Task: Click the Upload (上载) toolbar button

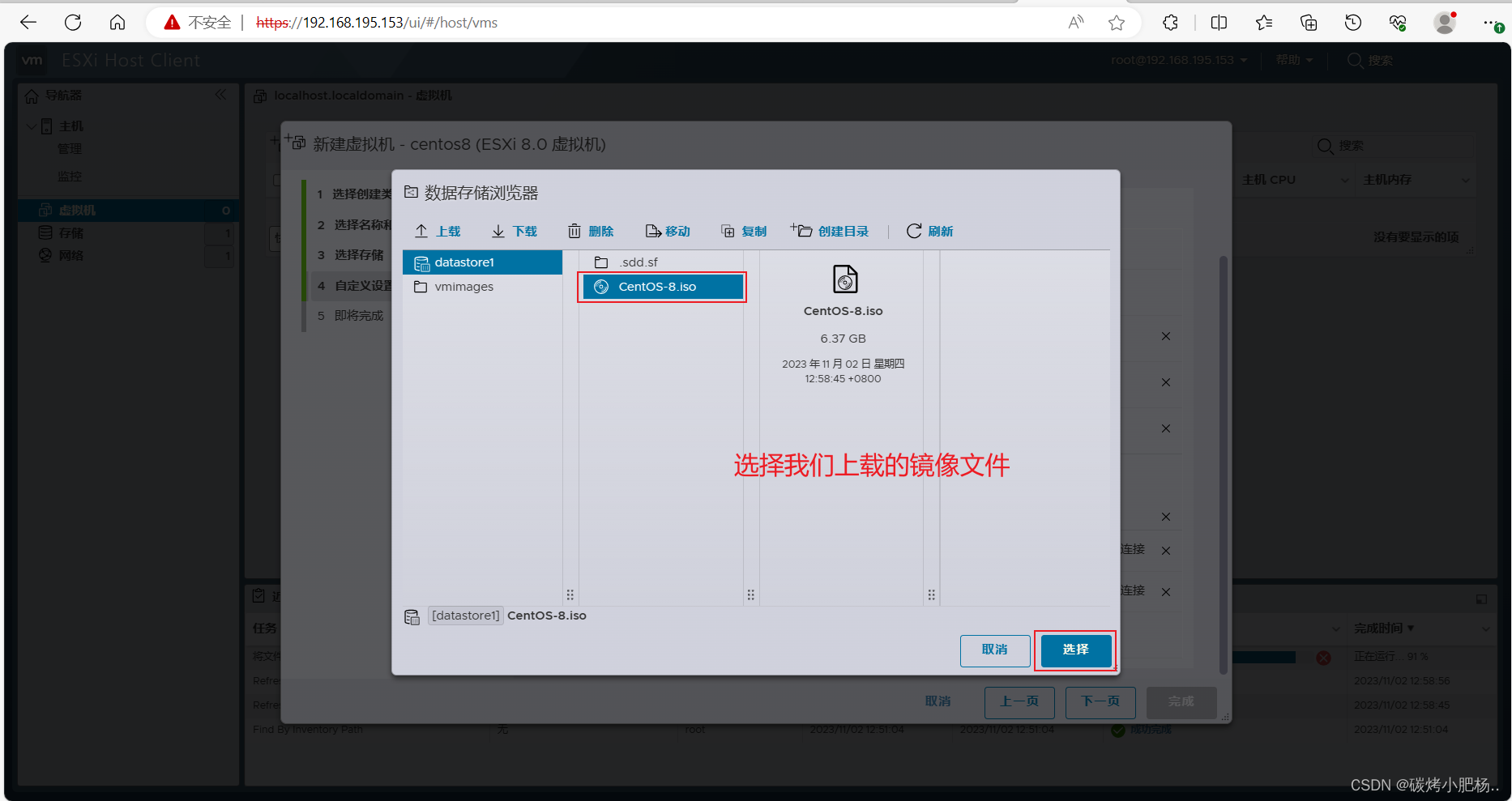Action: coord(438,232)
